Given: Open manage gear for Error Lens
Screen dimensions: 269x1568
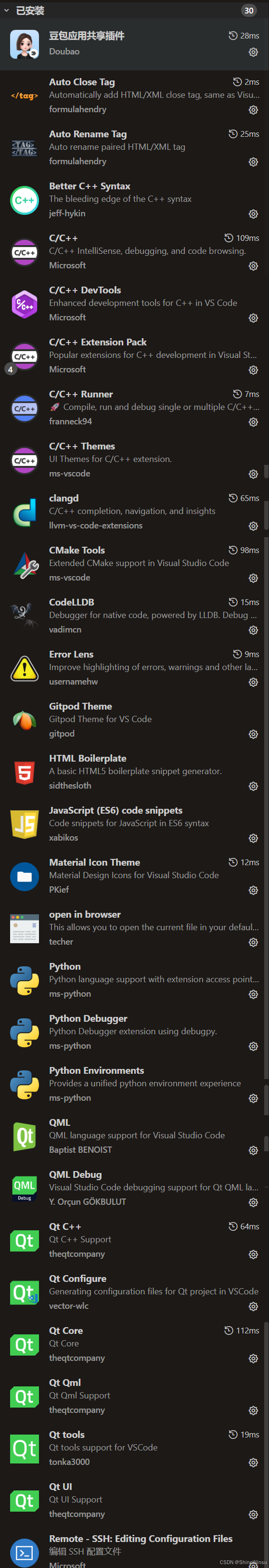Looking at the screenshot, I should [253, 682].
